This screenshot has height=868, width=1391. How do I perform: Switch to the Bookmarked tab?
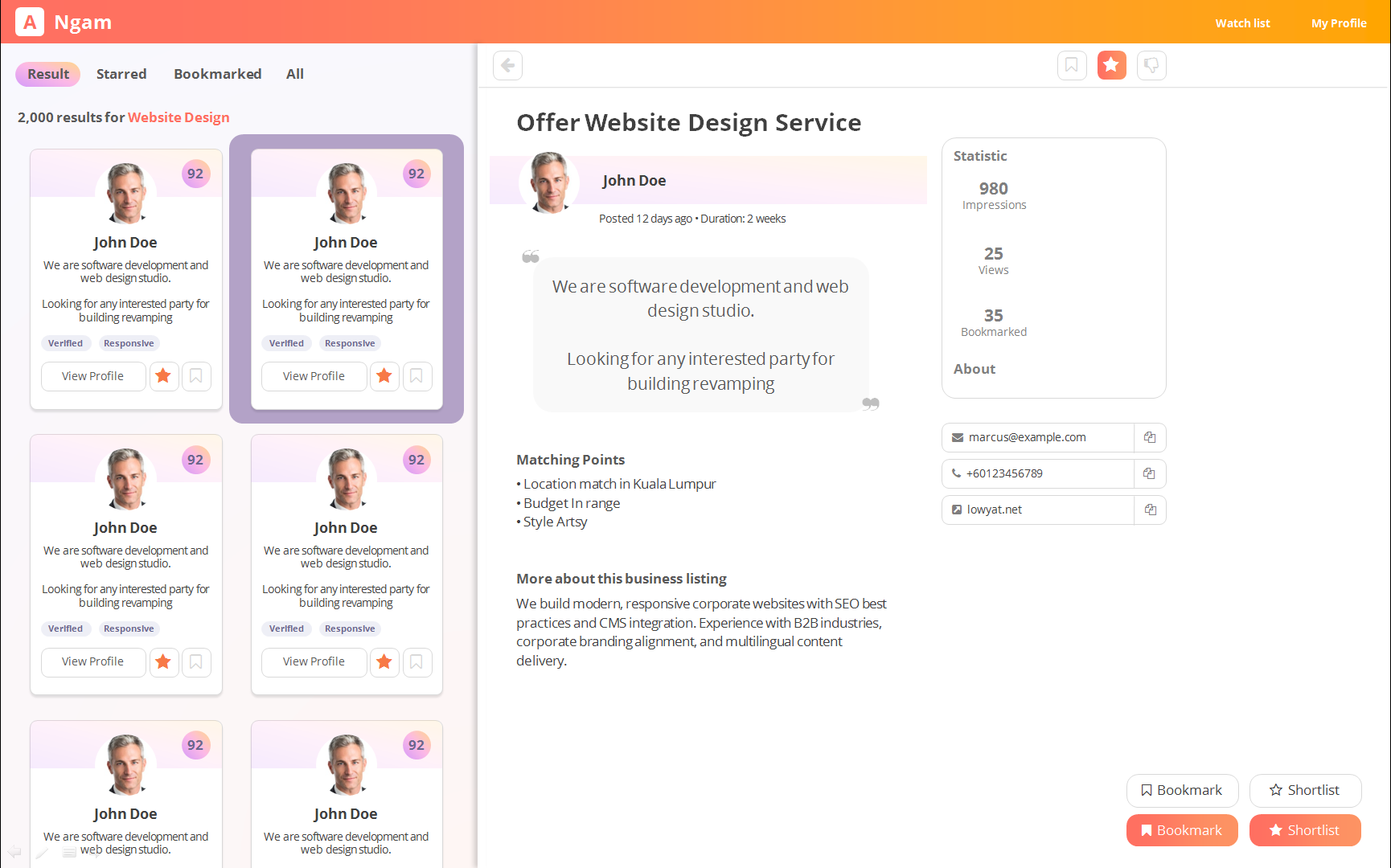pyautogui.click(x=217, y=74)
